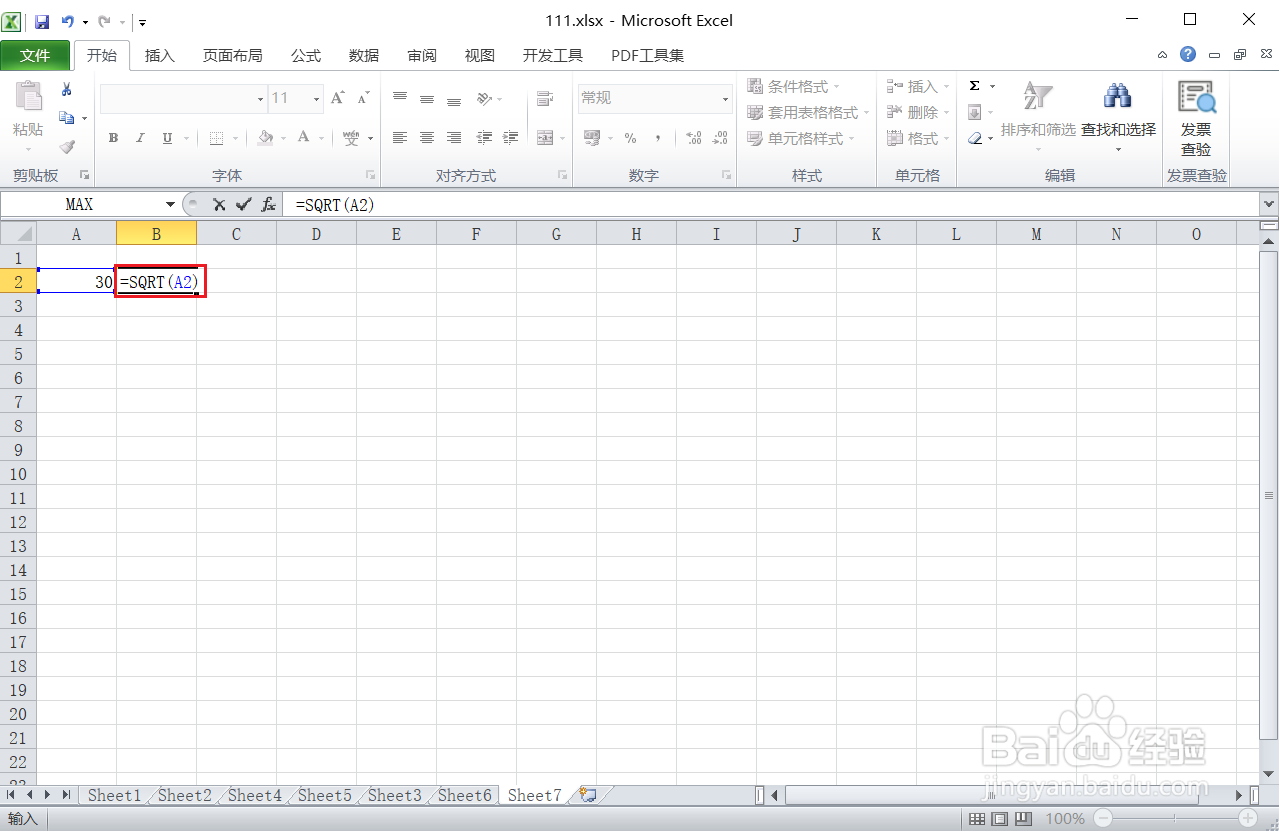This screenshot has height=831, width=1279.
Task: Click the Copy icon in clipboard group
Action: click(66, 118)
